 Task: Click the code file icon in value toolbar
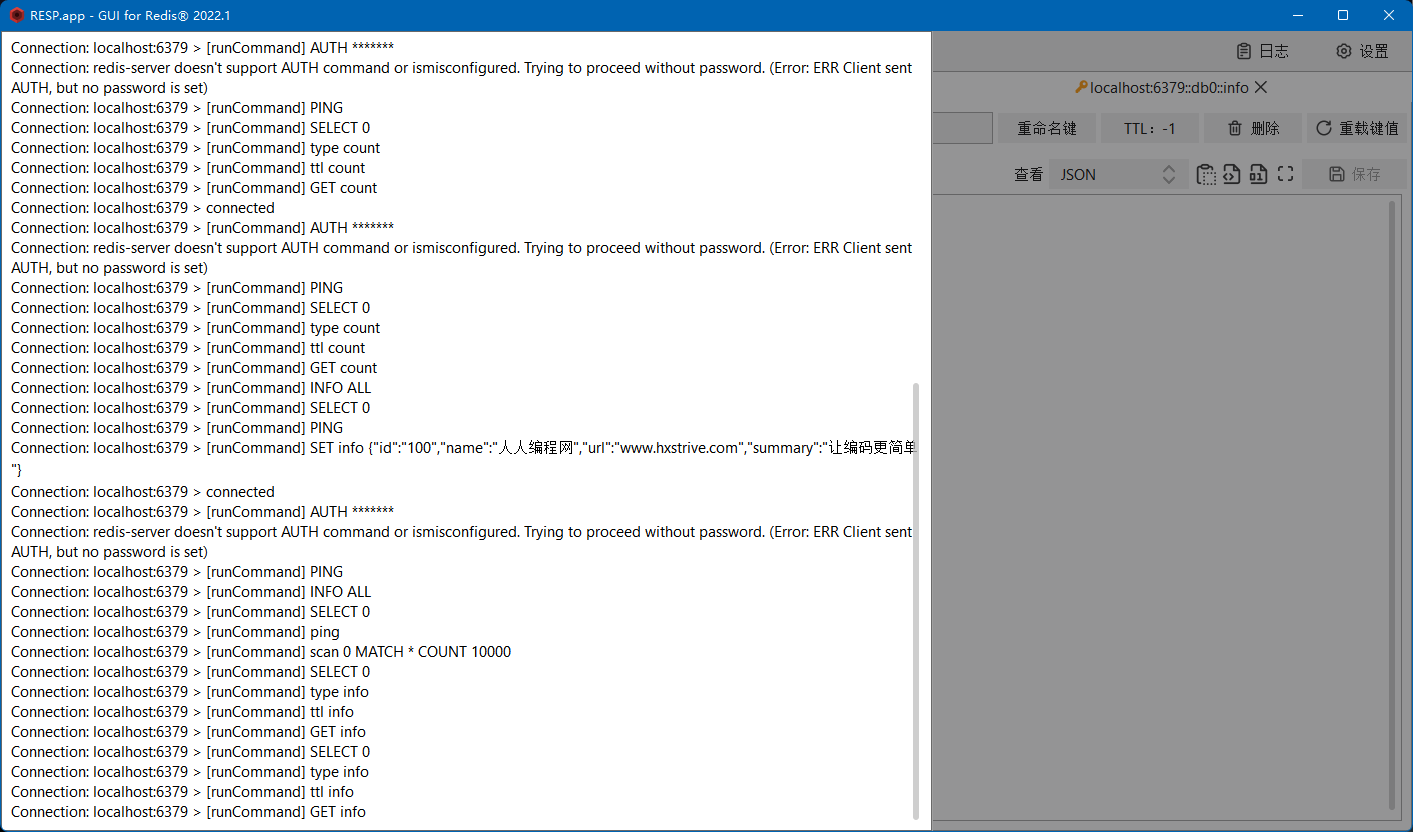tap(1232, 174)
